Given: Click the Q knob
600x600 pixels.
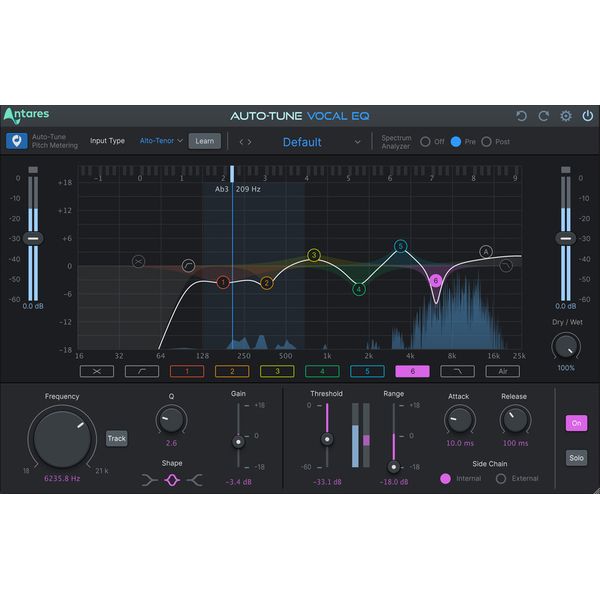Looking at the screenshot, I should click(171, 420).
